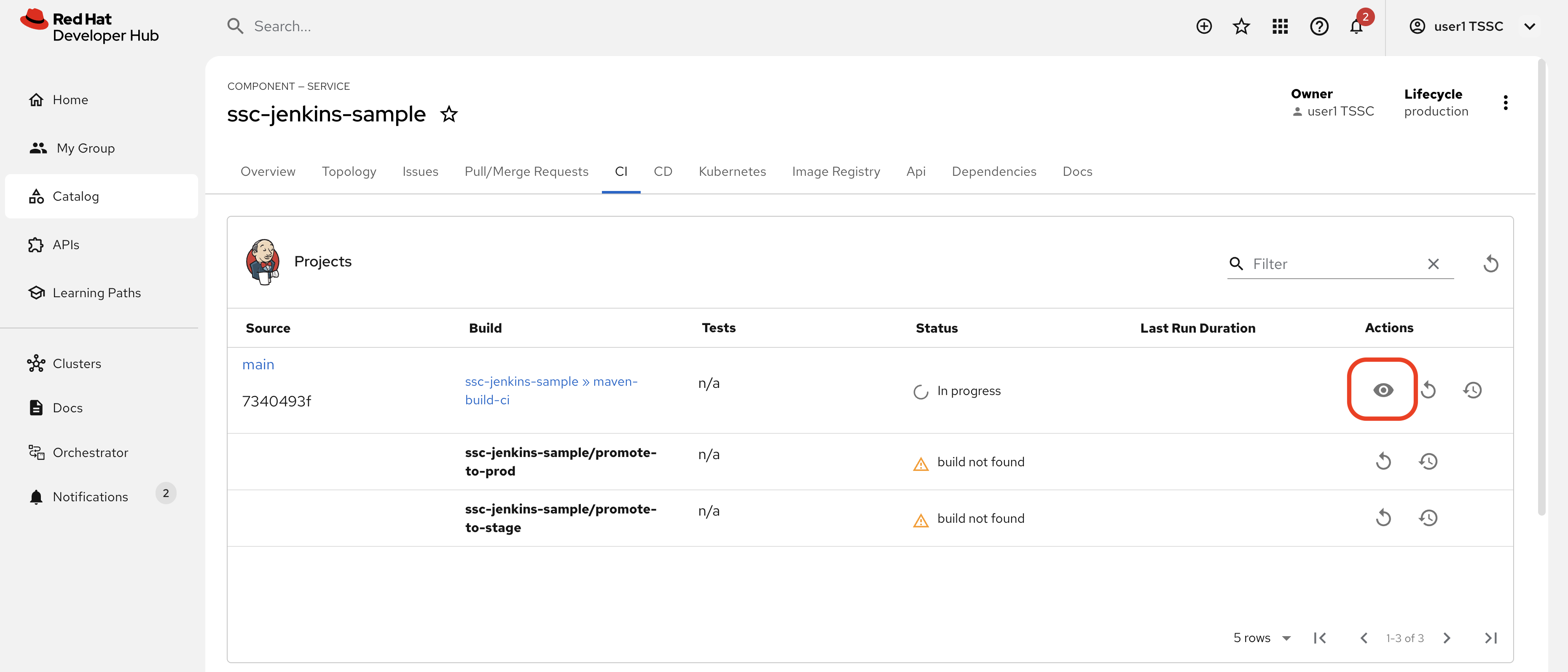Select the Image Registry tab
Image resolution: width=1568 pixels, height=672 pixels.
[x=836, y=171]
